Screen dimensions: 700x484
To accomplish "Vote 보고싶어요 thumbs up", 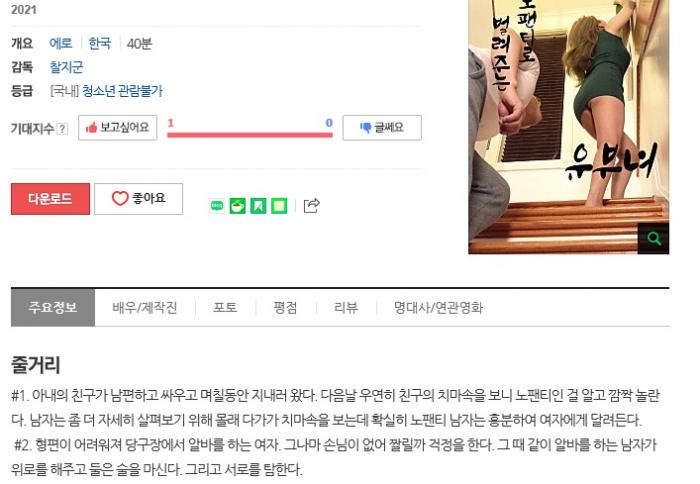I will (118, 128).
